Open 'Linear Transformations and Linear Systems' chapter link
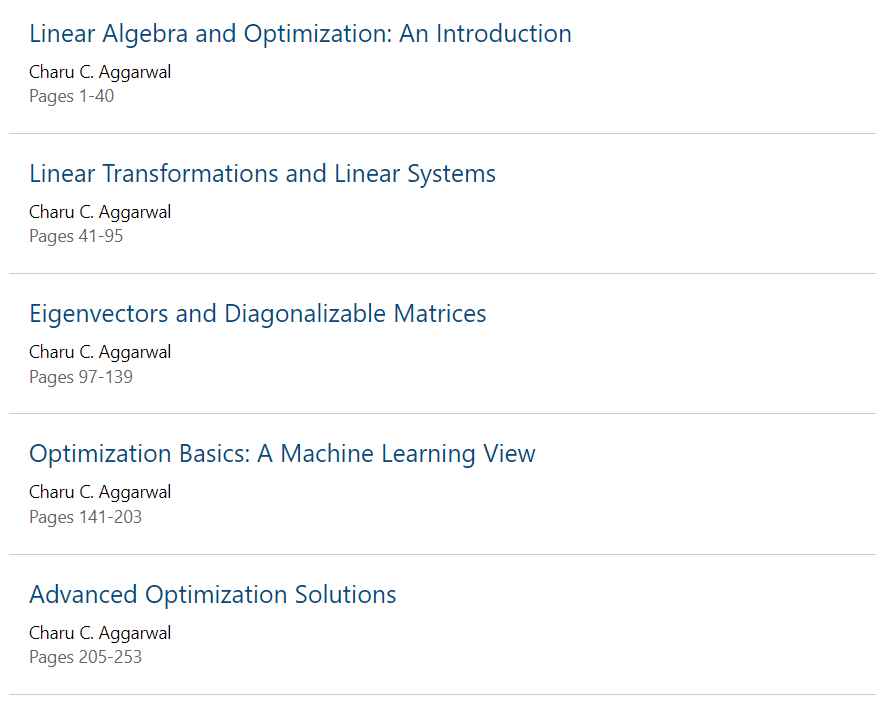This screenshot has width=876, height=703. pyautogui.click(x=262, y=174)
